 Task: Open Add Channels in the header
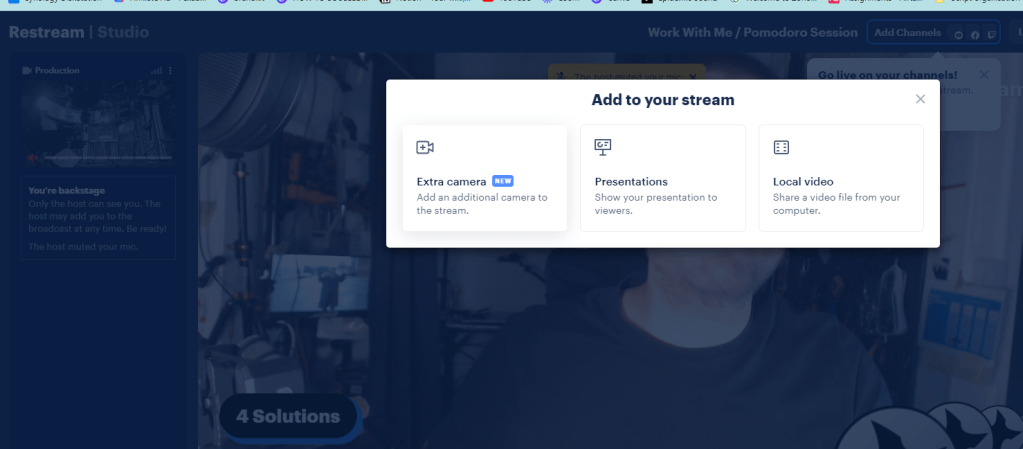pyautogui.click(x=908, y=33)
